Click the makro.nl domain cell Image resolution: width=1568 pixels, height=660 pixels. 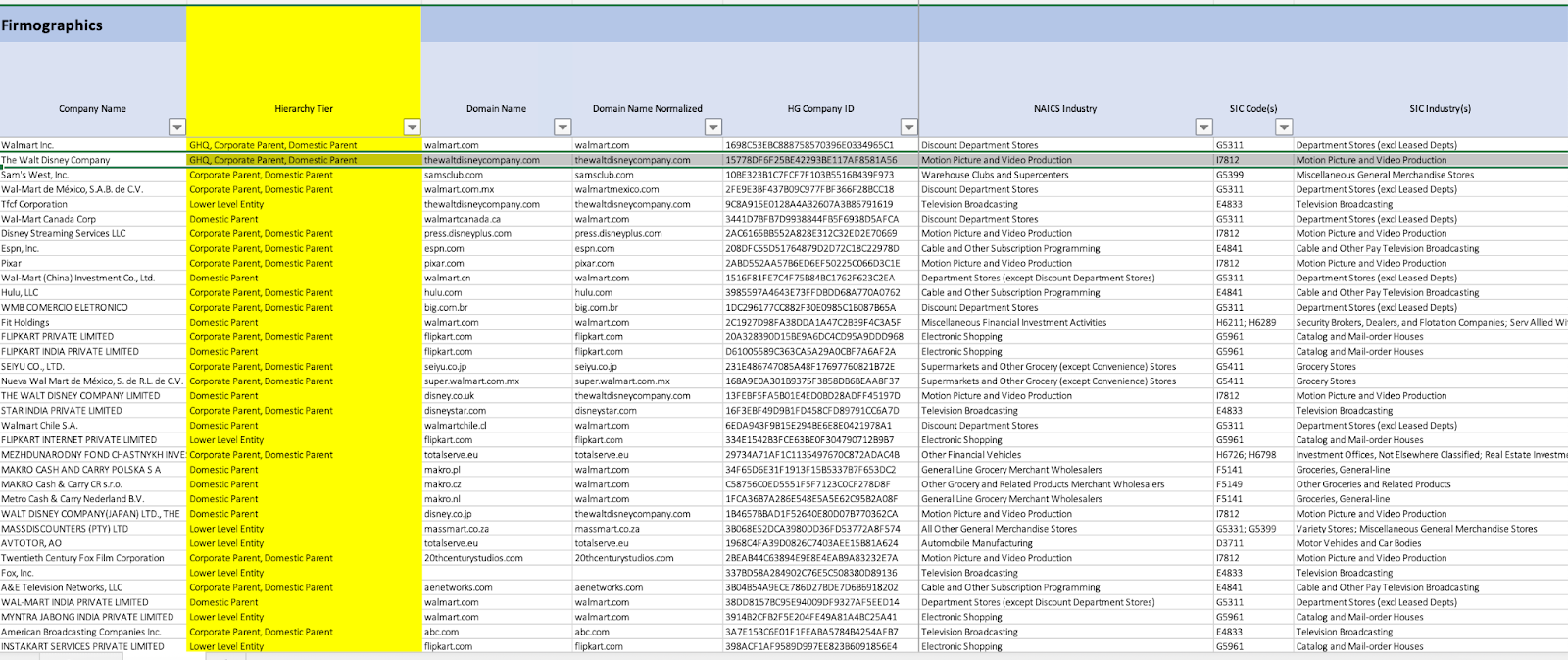click(x=442, y=499)
